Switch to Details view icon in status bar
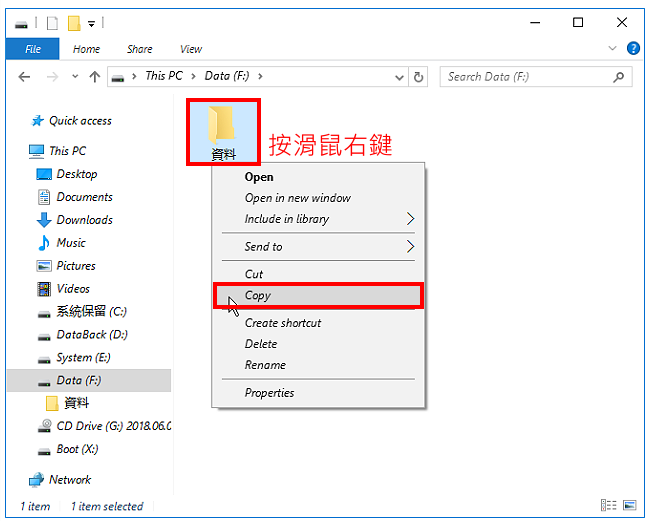The width and height of the screenshot is (652, 521). click(609, 505)
